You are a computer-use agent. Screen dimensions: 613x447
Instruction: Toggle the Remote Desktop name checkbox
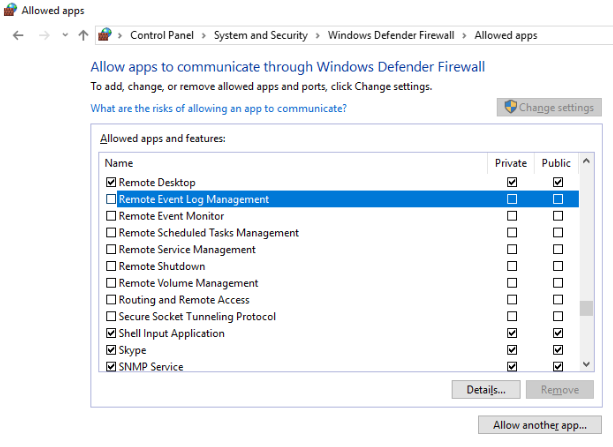pos(111,182)
